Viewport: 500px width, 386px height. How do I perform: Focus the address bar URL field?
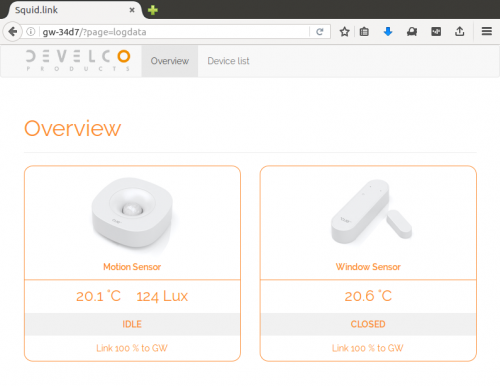point(175,32)
